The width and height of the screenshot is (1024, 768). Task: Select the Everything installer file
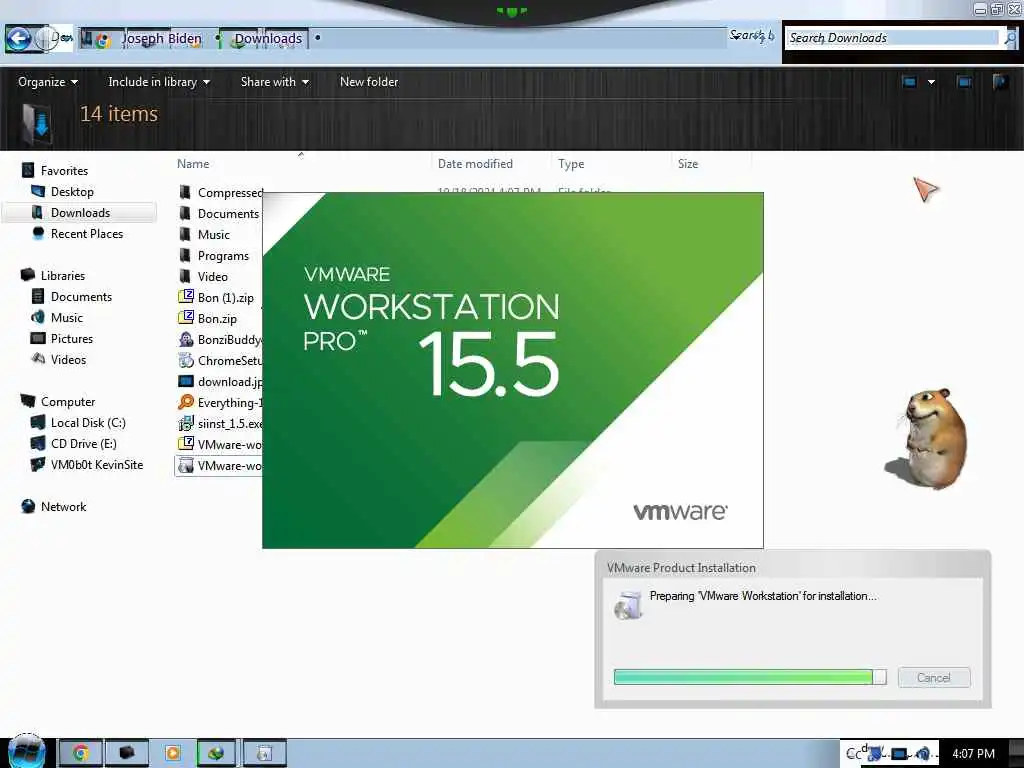point(219,402)
